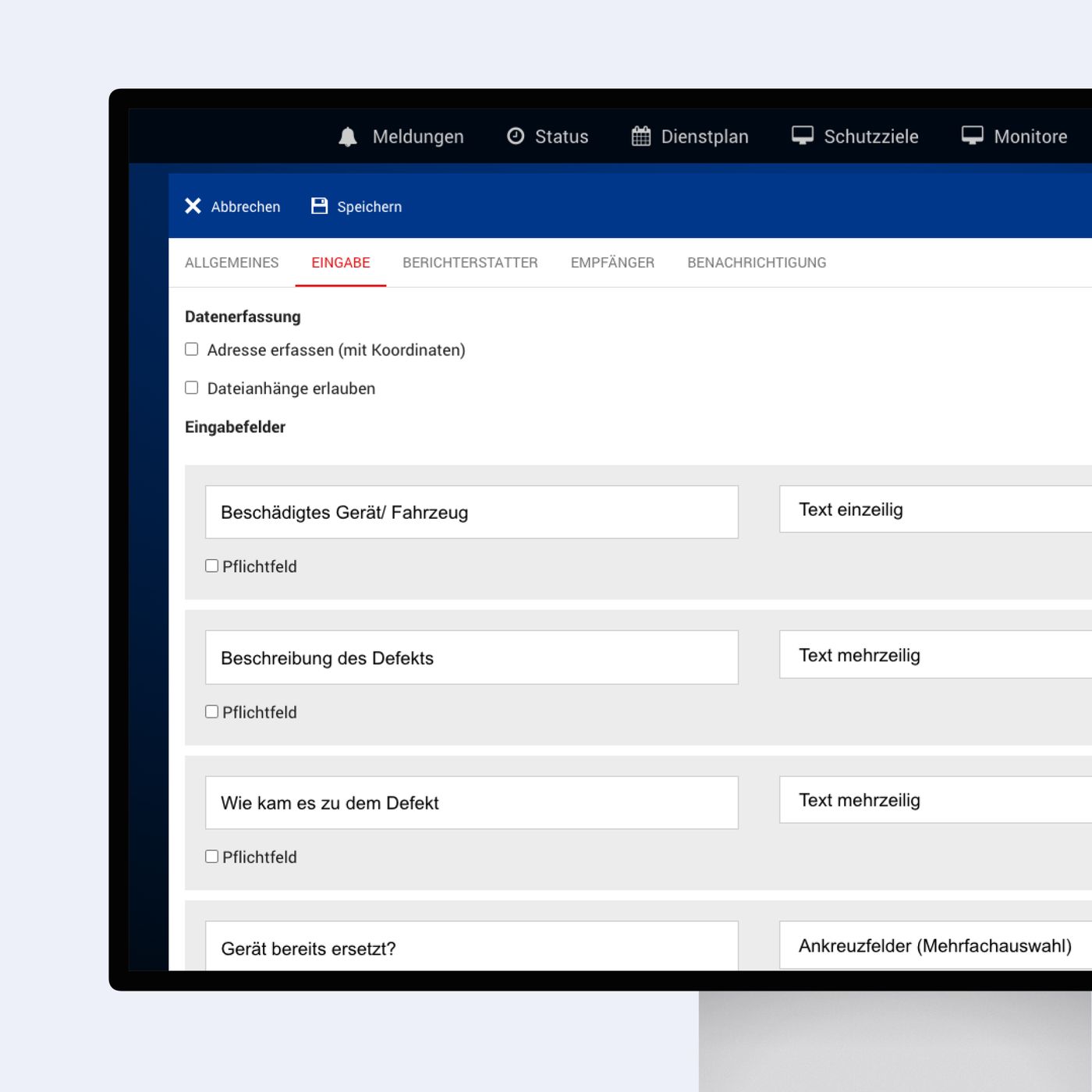Open type dropdown for Beschreibung des Defekts
The image size is (1092, 1092).
click(936, 655)
